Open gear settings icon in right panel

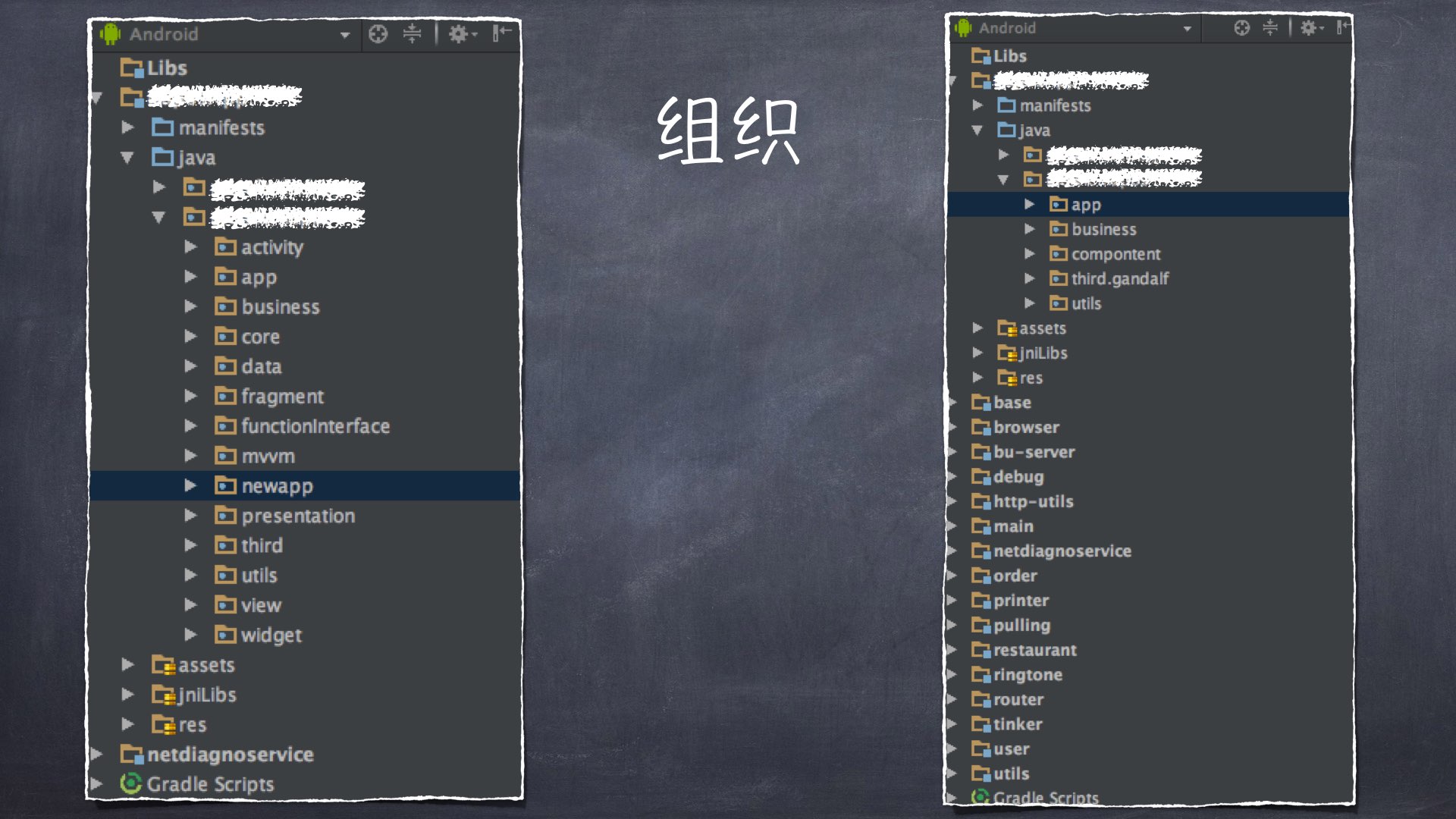[x=1311, y=28]
